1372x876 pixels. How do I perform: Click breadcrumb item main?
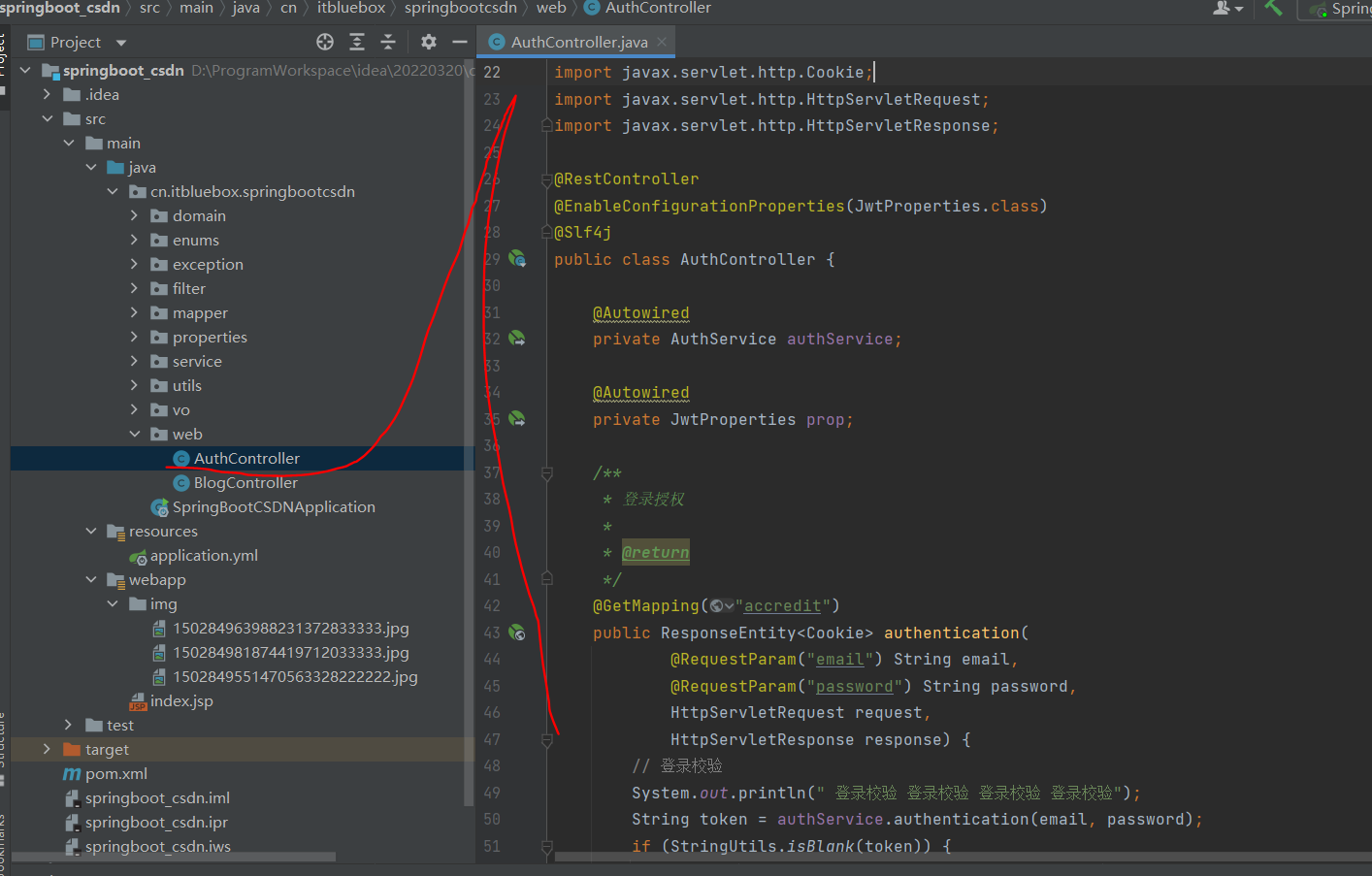tap(196, 8)
